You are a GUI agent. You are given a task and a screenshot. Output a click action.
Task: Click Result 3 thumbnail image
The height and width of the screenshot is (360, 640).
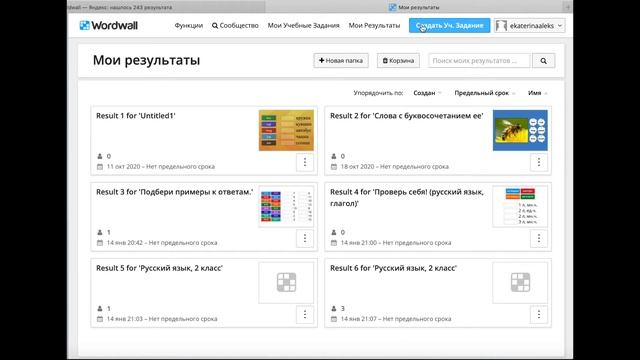tap(286, 207)
